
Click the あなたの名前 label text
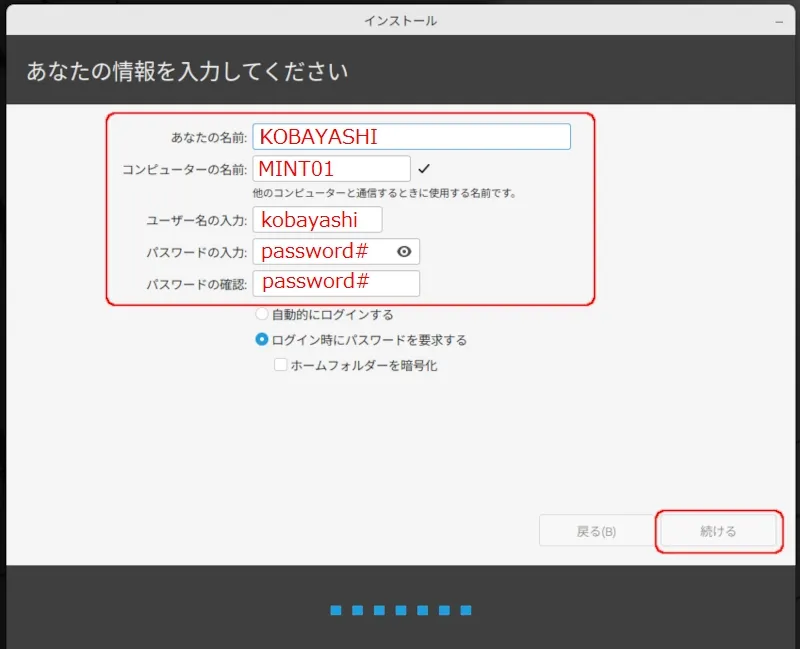(x=209, y=138)
